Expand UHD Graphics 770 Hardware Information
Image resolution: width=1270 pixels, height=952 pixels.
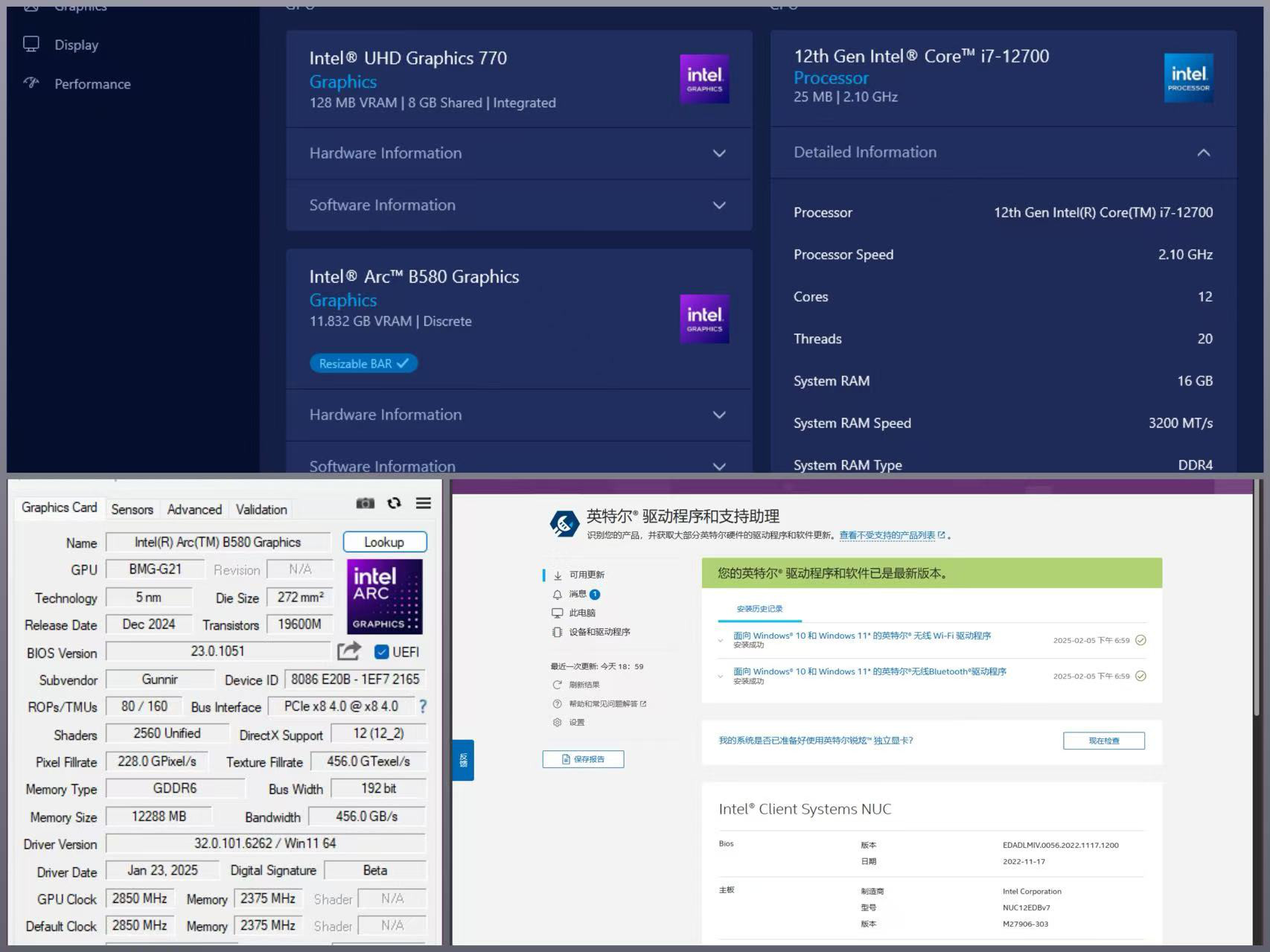519,153
